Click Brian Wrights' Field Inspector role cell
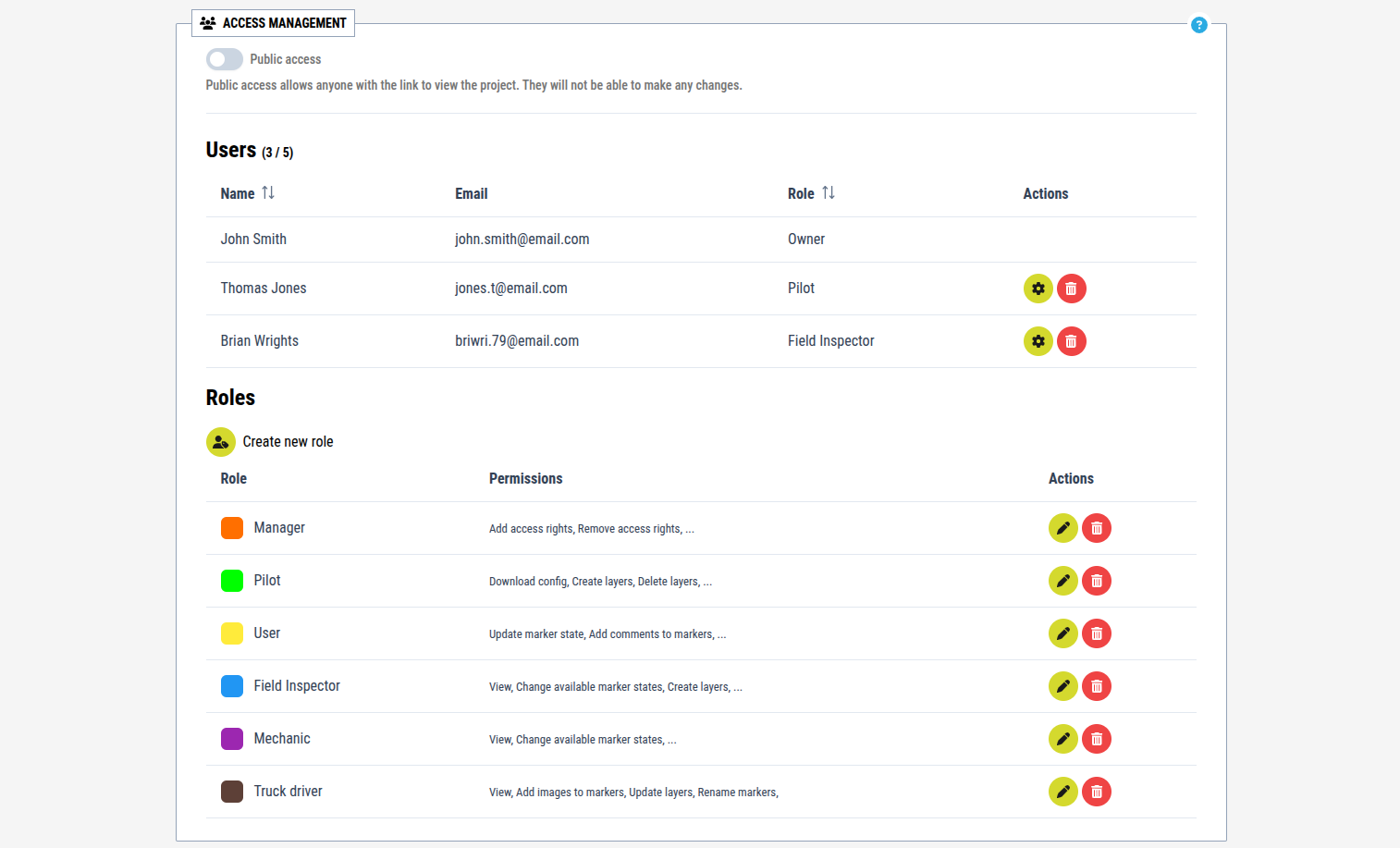Screen dimensions: 1400x848 pos(831,341)
